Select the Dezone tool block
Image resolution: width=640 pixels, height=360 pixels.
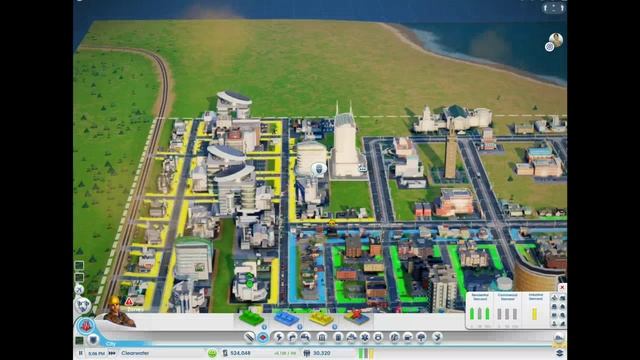pyautogui.click(x=356, y=317)
